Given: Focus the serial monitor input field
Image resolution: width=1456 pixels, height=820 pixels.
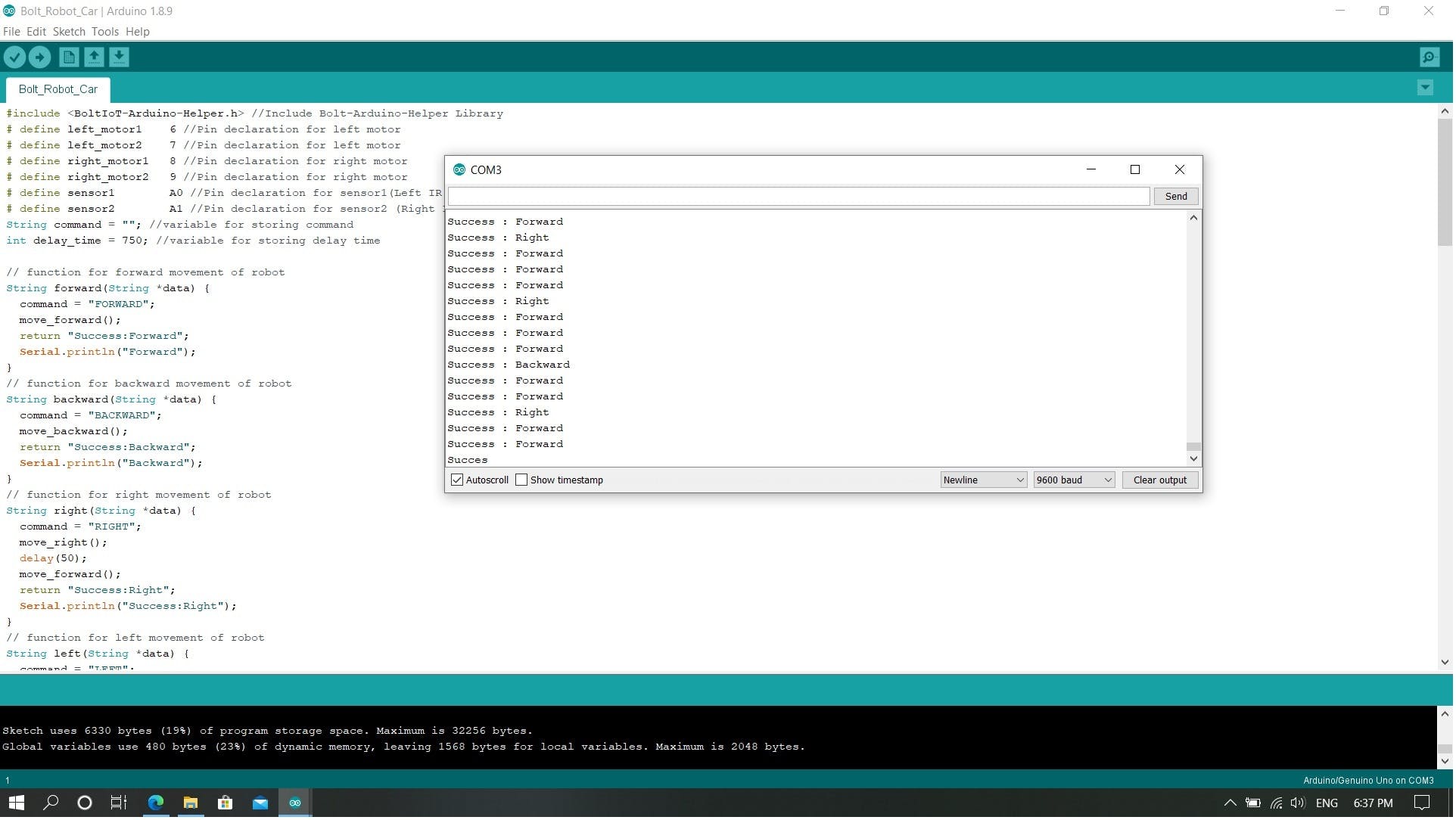Looking at the screenshot, I should tap(799, 197).
